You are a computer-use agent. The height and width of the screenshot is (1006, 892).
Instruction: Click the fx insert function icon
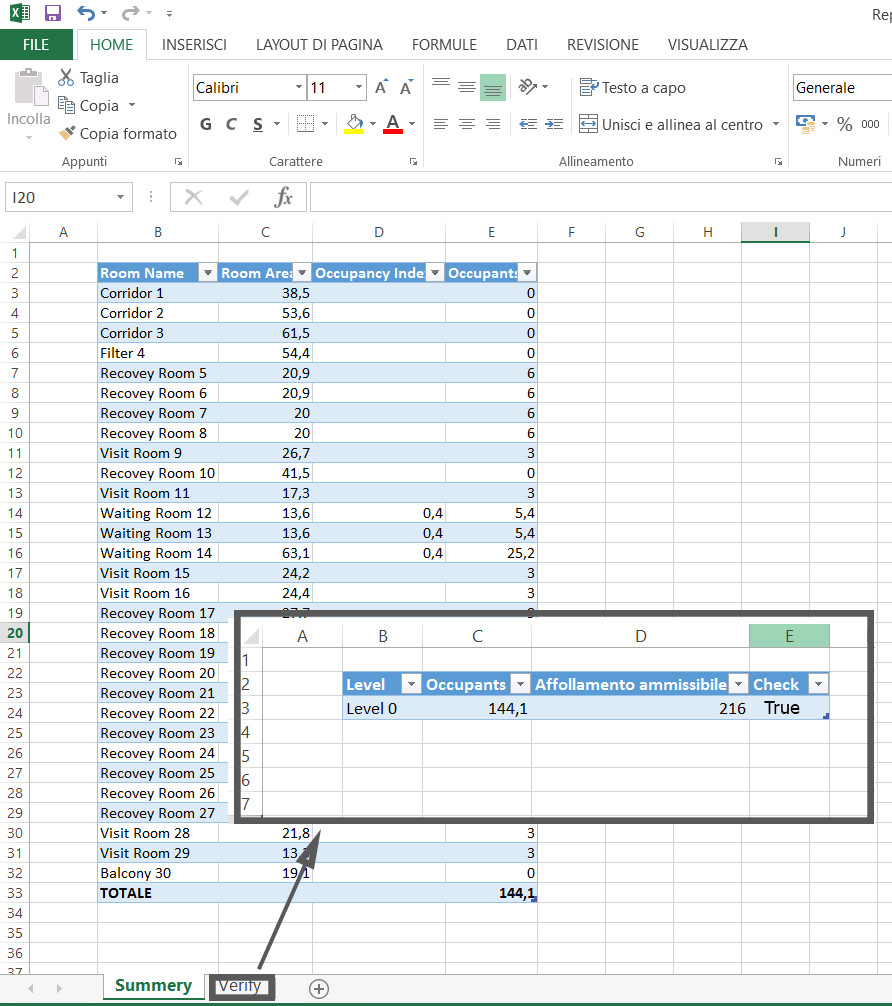click(x=283, y=198)
